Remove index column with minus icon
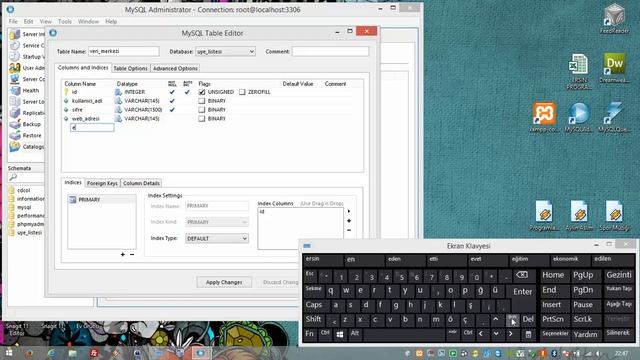This screenshot has height=360, width=640. (349, 230)
